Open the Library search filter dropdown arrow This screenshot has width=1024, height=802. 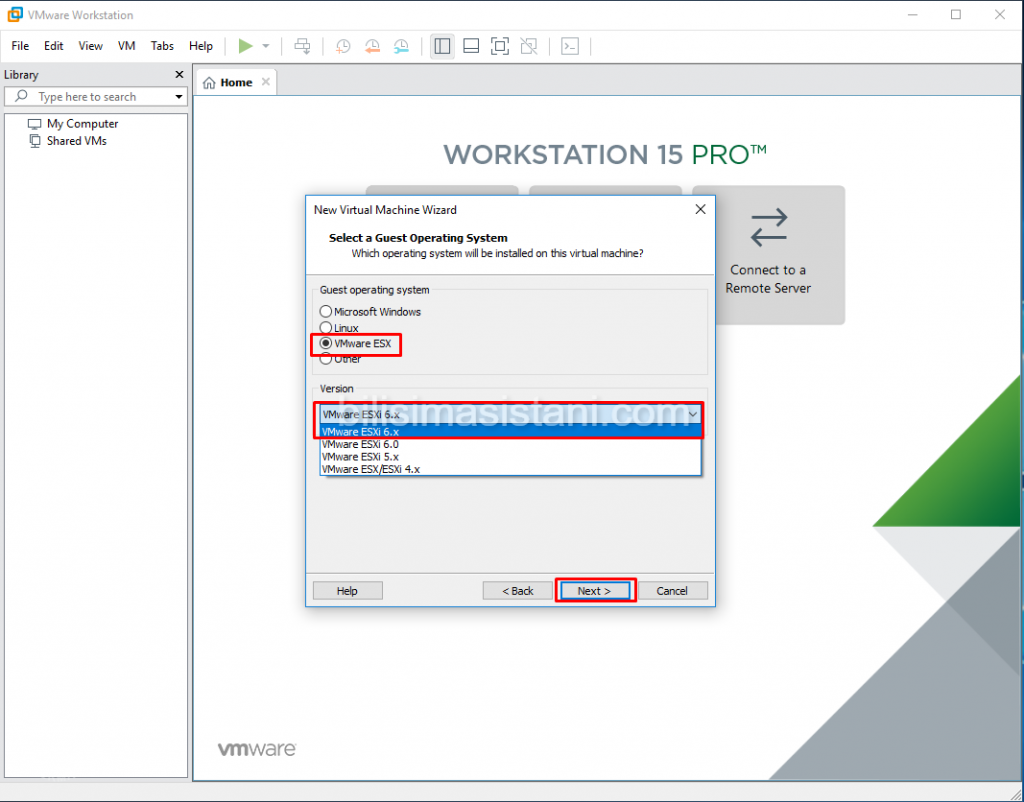[x=178, y=97]
